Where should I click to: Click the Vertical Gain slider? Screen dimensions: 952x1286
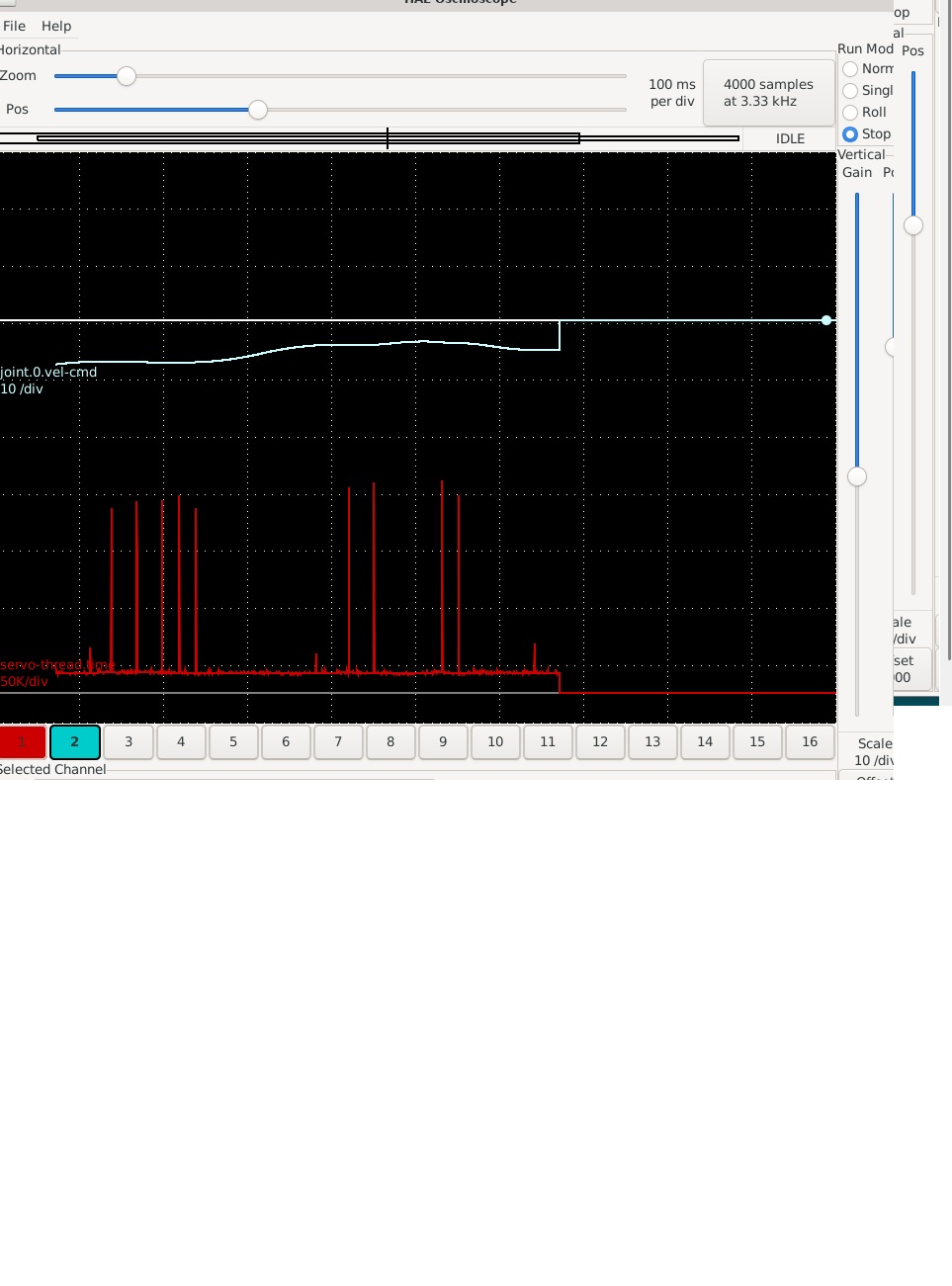[x=856, y=476]
